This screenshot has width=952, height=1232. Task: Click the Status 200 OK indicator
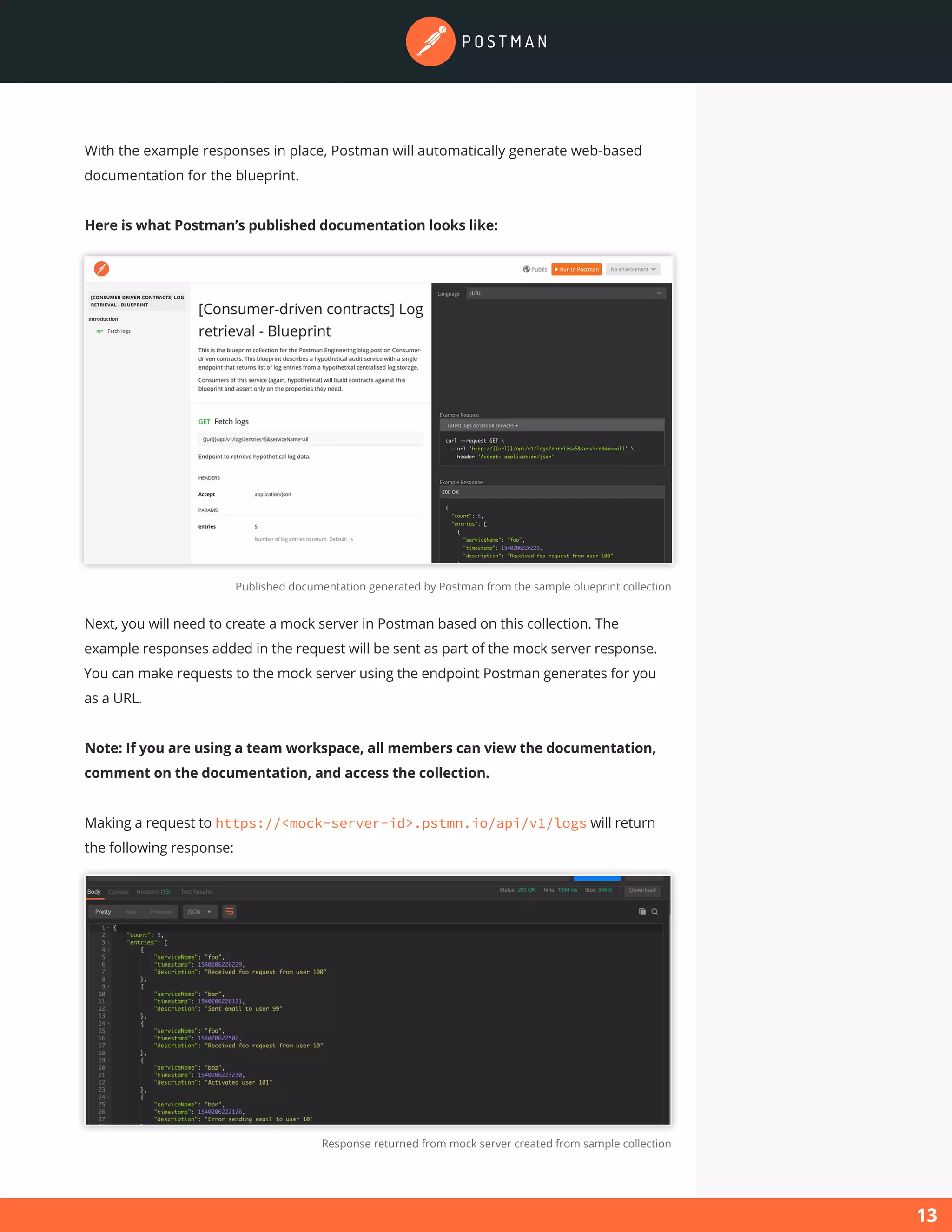click(x=517, y=890)
